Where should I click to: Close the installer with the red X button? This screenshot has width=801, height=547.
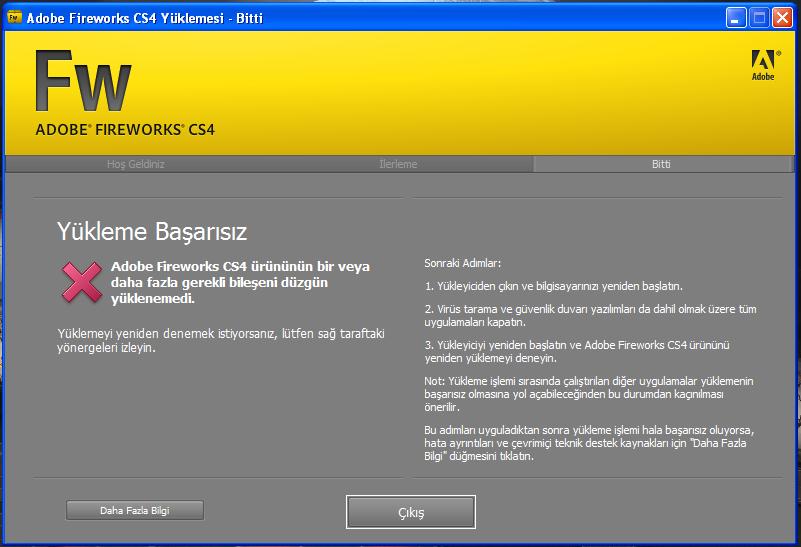pyautogui.click(x=782, y=18)
